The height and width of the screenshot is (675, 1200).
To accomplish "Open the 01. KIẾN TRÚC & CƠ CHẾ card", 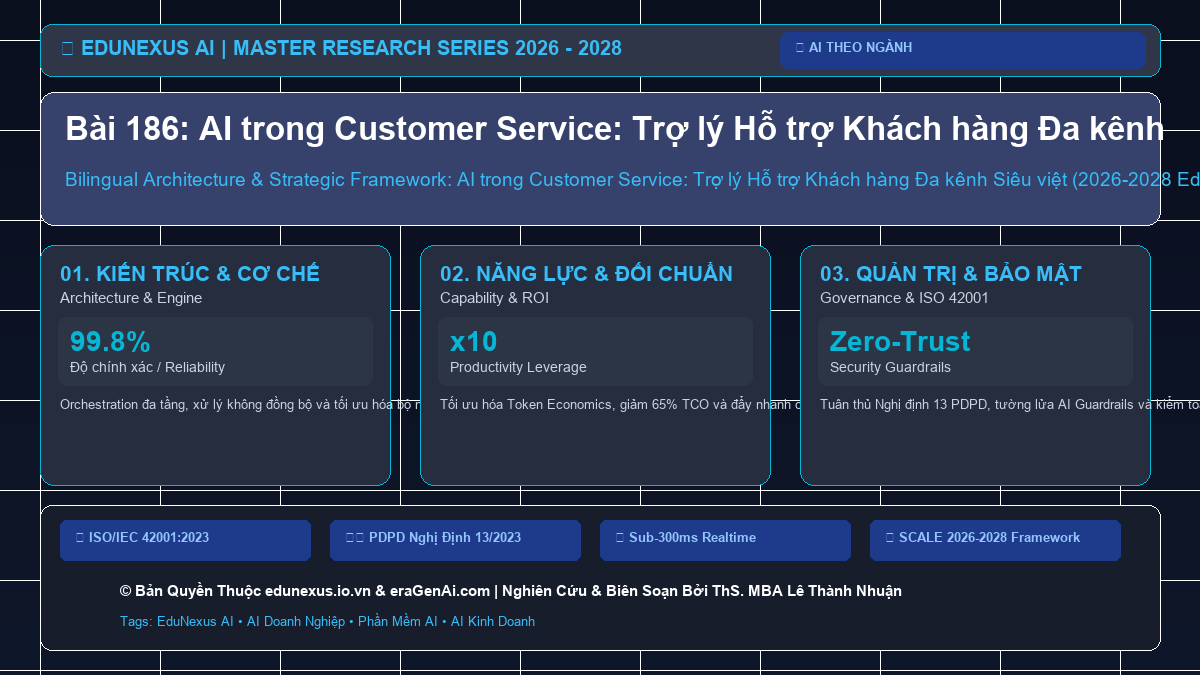I will click(x=215, y=366).
